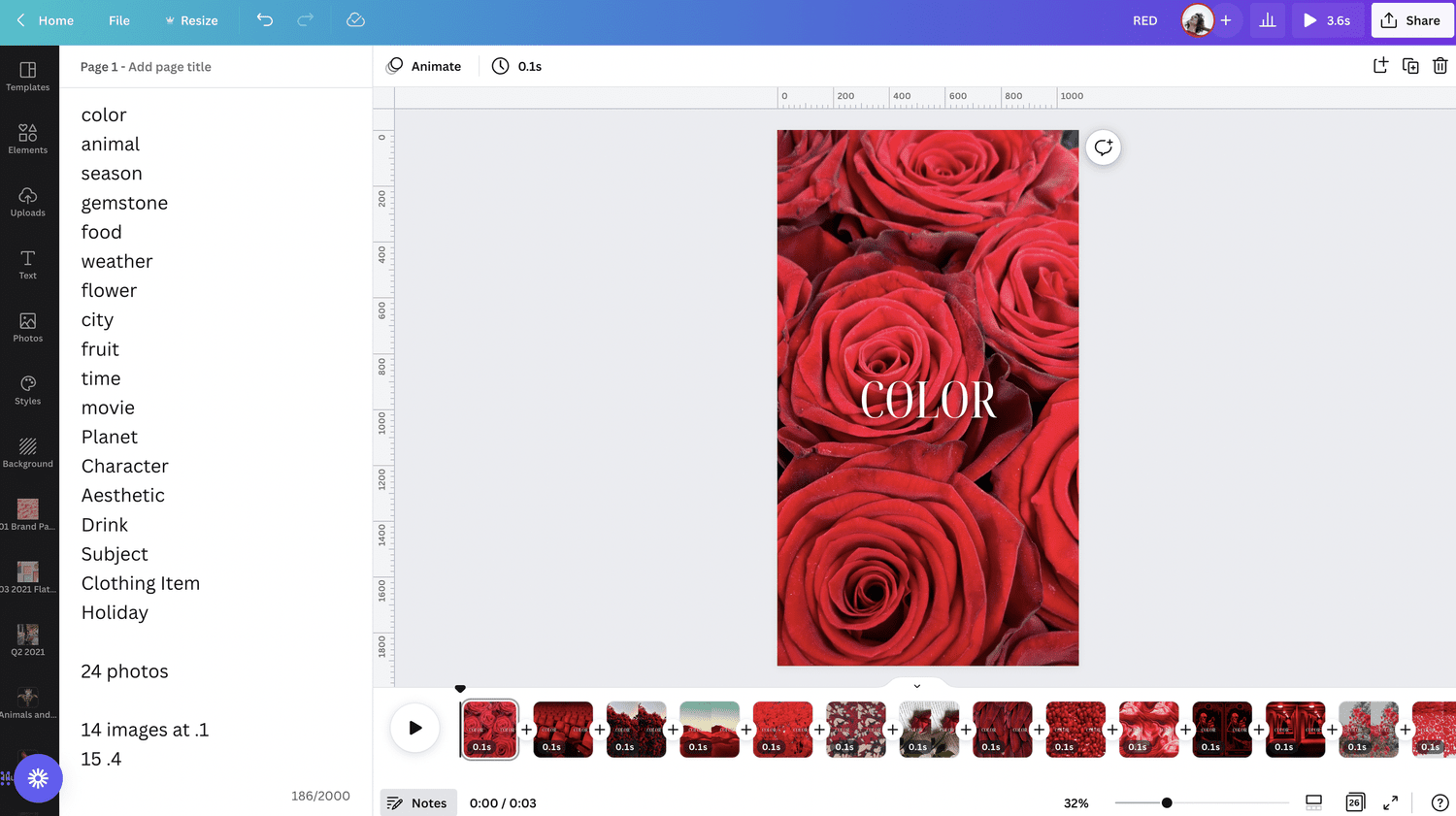Delete page using trash icon
This screenshot has height=816, width=1456.
(1440, 66)
